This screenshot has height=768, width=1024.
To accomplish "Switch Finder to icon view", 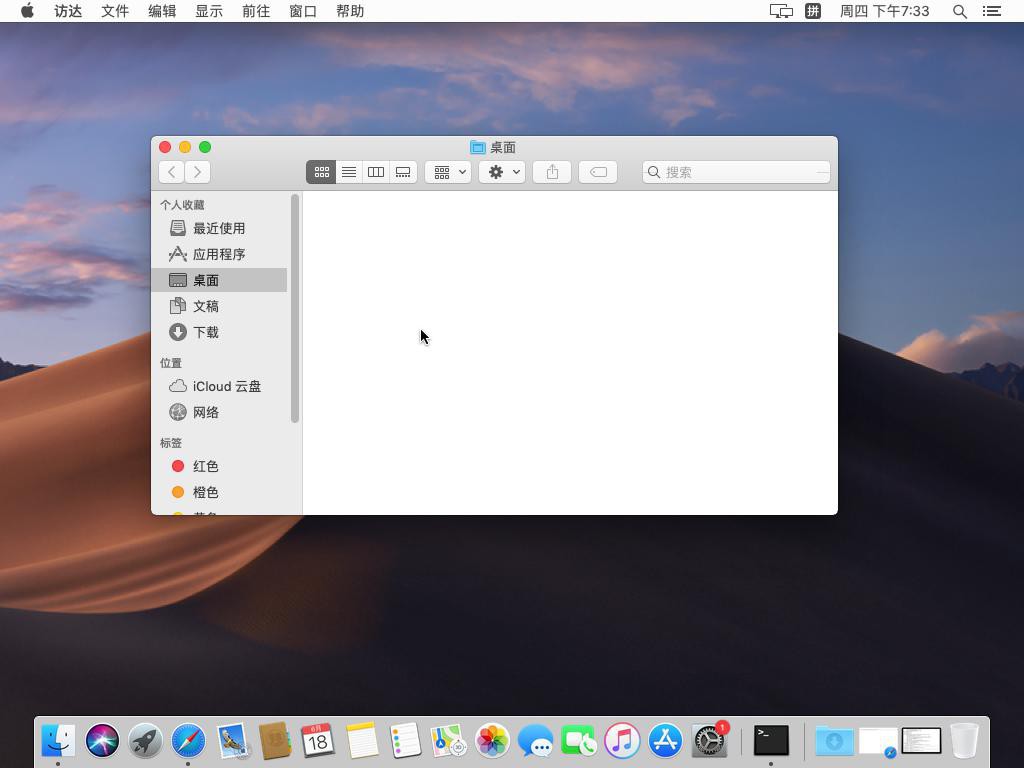I will (x=321, y=172).
